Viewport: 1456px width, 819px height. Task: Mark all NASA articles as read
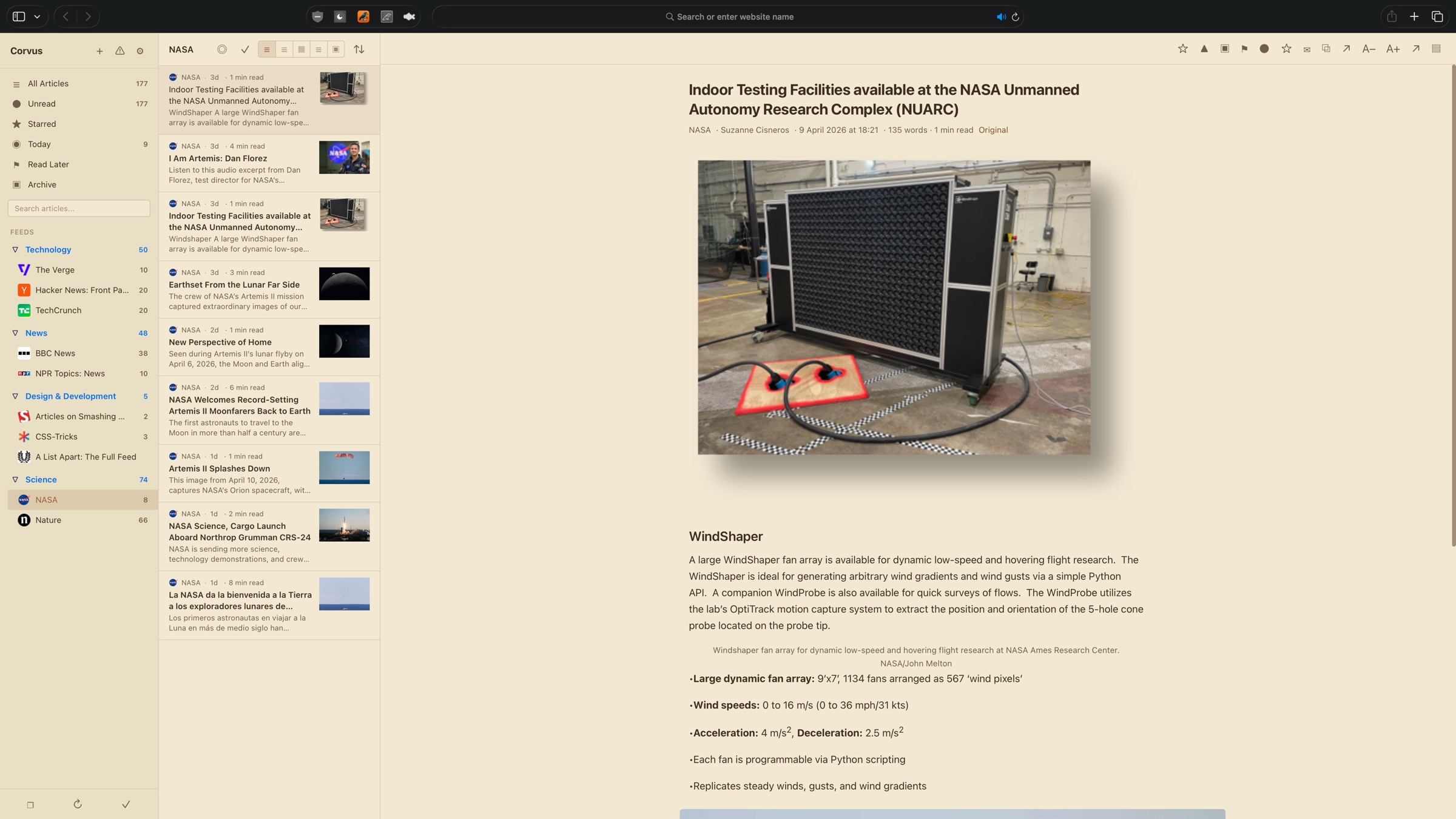245,49
